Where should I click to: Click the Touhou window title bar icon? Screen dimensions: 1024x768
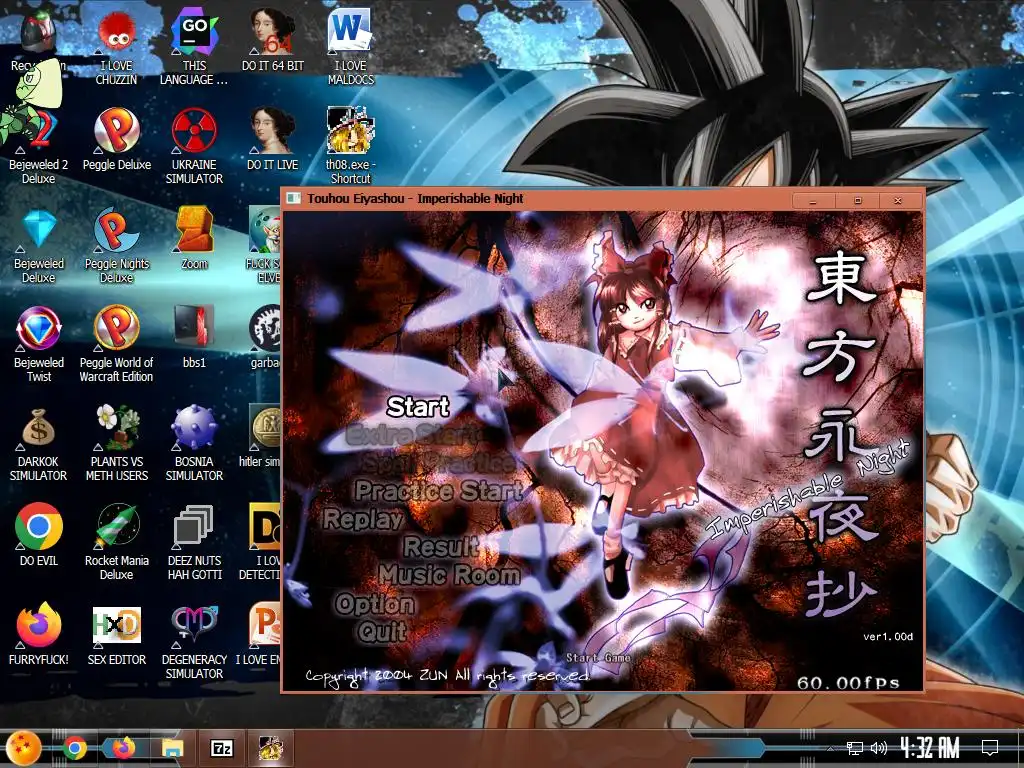294,198
